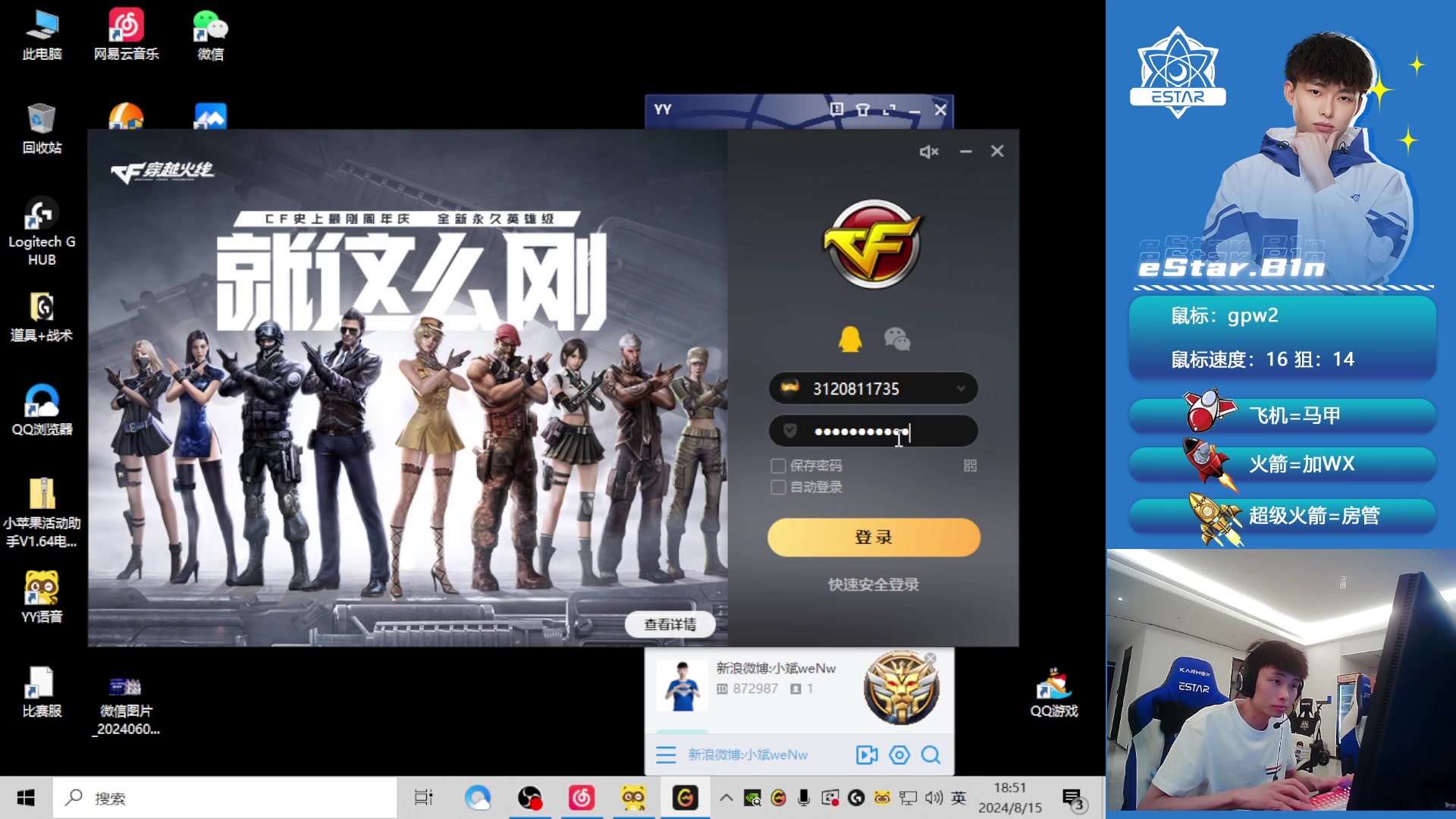This screenshot has width=1456, height=819.
Task: Click 新浪微博:小斌weNw name in YY profile
Action: (x=776, y=668)
